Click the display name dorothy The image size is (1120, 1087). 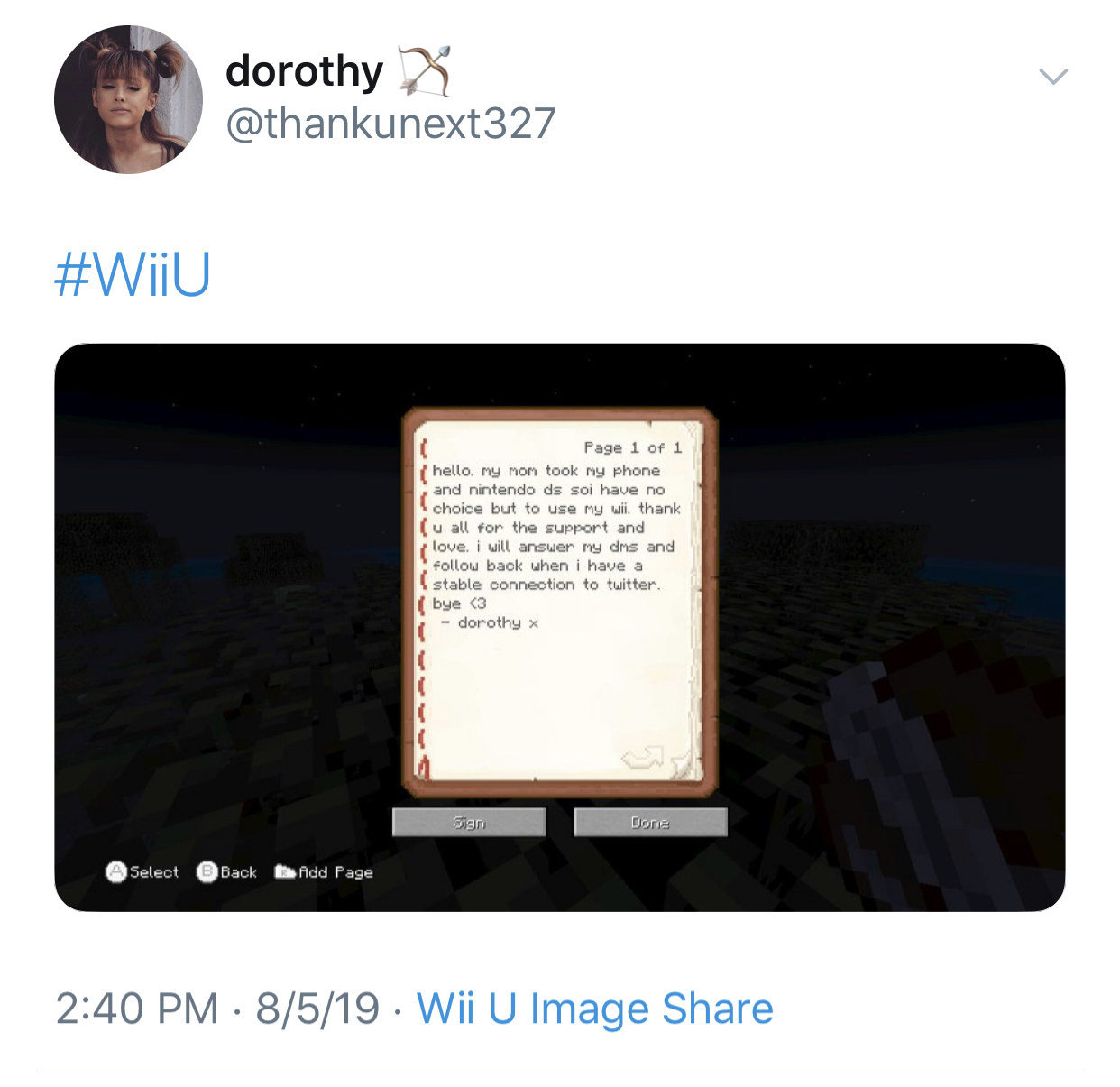pyautogui.click(x=304, y=71)
